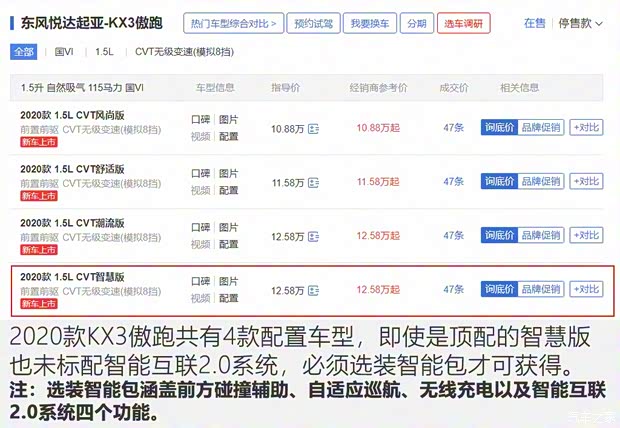Viewport: 620px width, 428px height.
Task: Add CVT风尚版 to comparison with +对比
Action: pyautogui.click(x=586, y=127)
